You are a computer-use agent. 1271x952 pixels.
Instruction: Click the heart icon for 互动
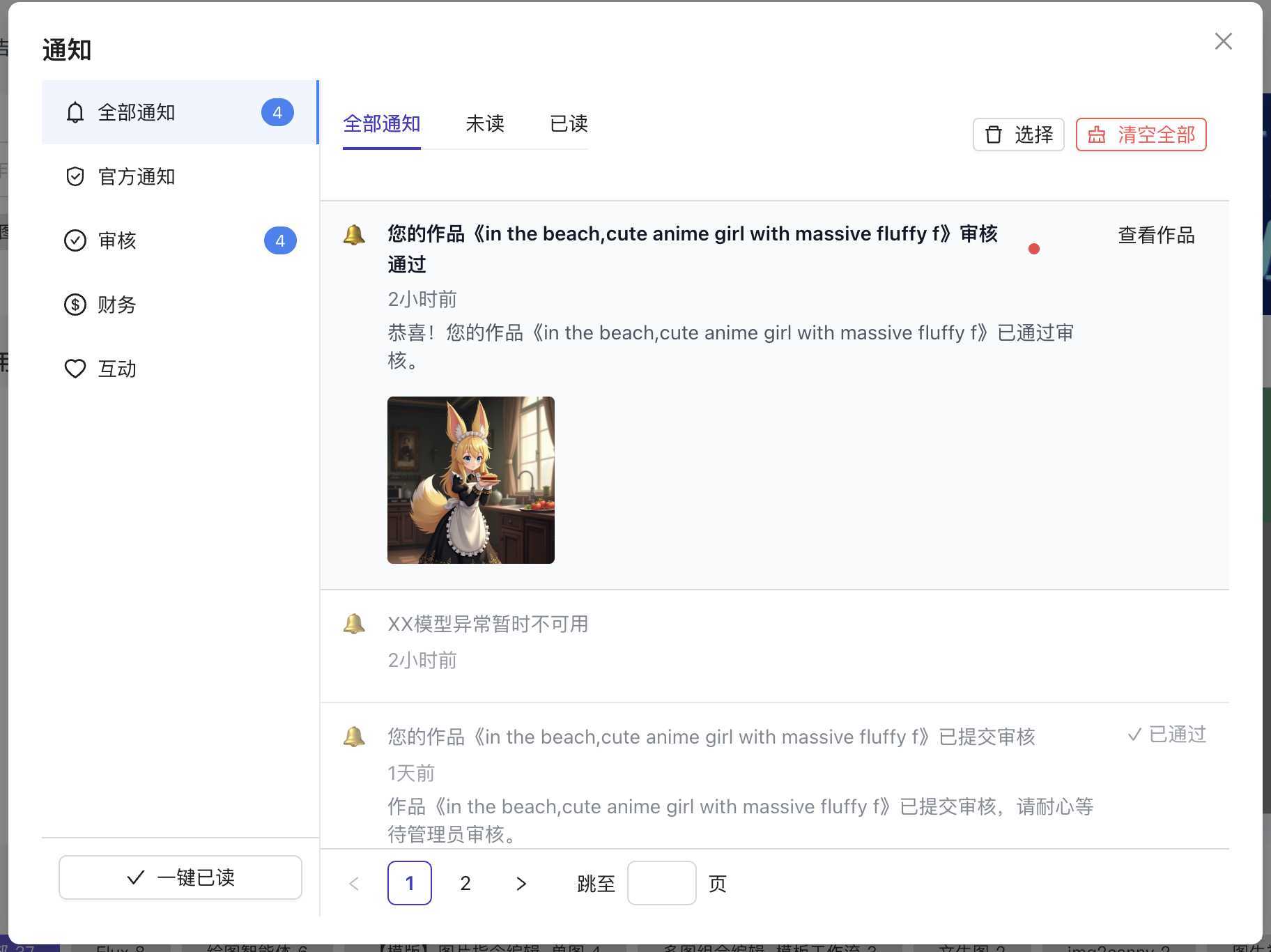(75, 369)
